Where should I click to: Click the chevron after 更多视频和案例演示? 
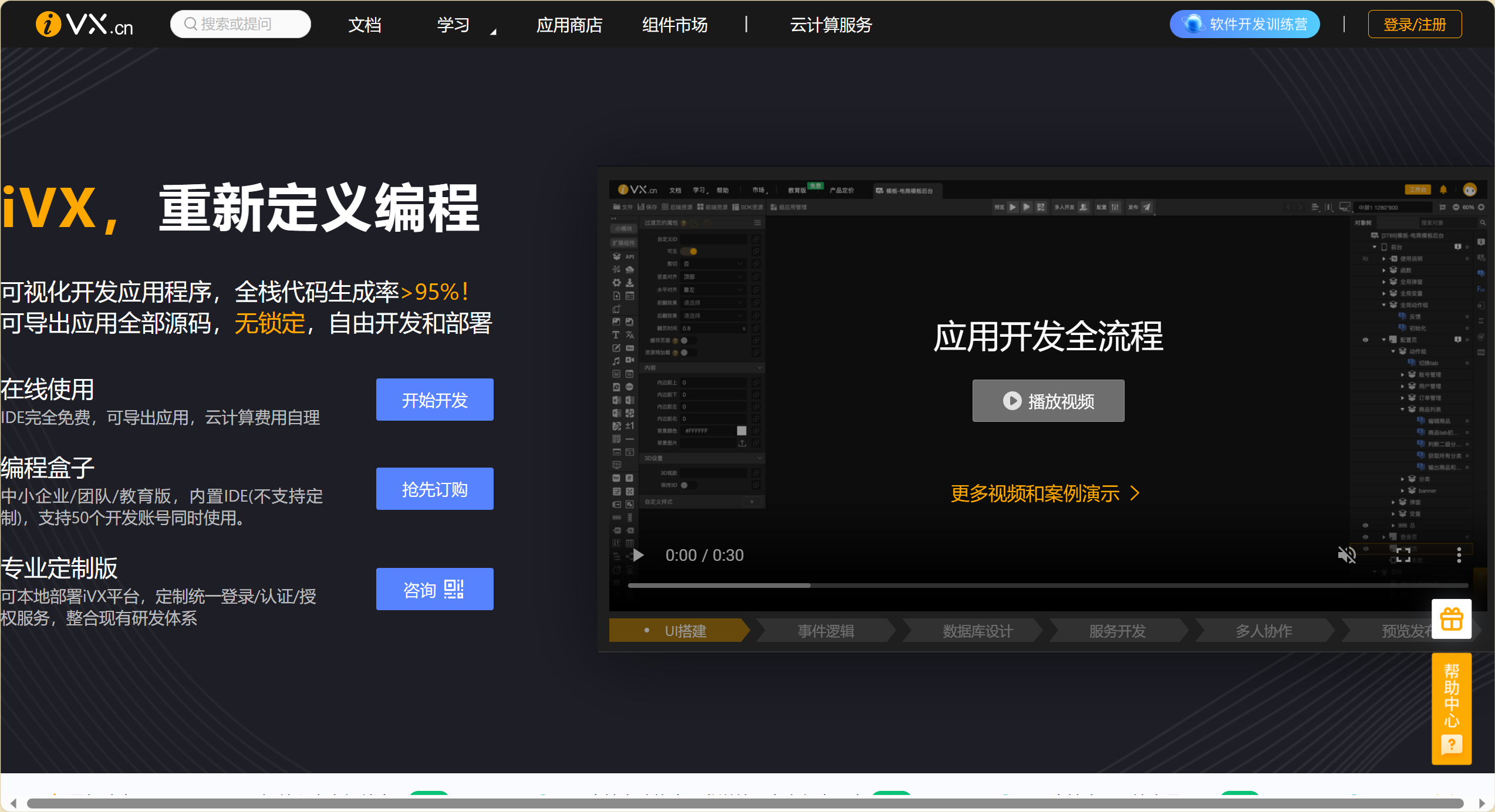1135,493
